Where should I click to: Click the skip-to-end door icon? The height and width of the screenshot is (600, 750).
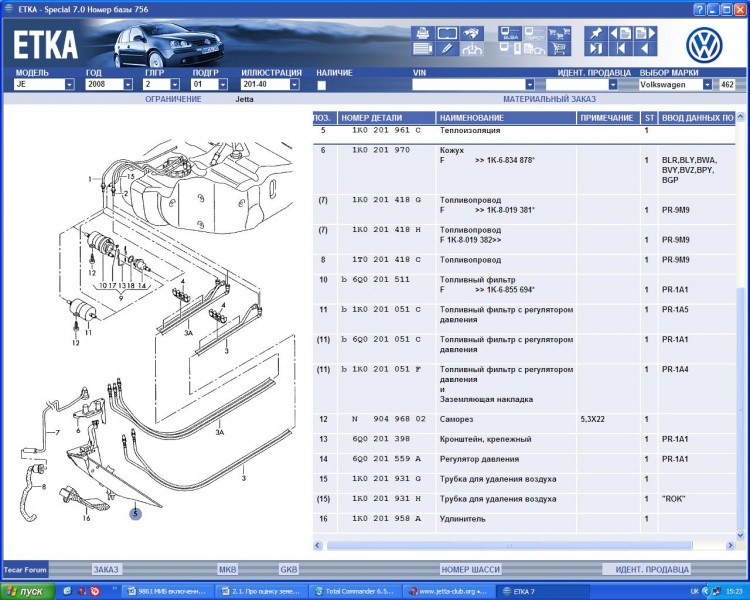(596, 49)
